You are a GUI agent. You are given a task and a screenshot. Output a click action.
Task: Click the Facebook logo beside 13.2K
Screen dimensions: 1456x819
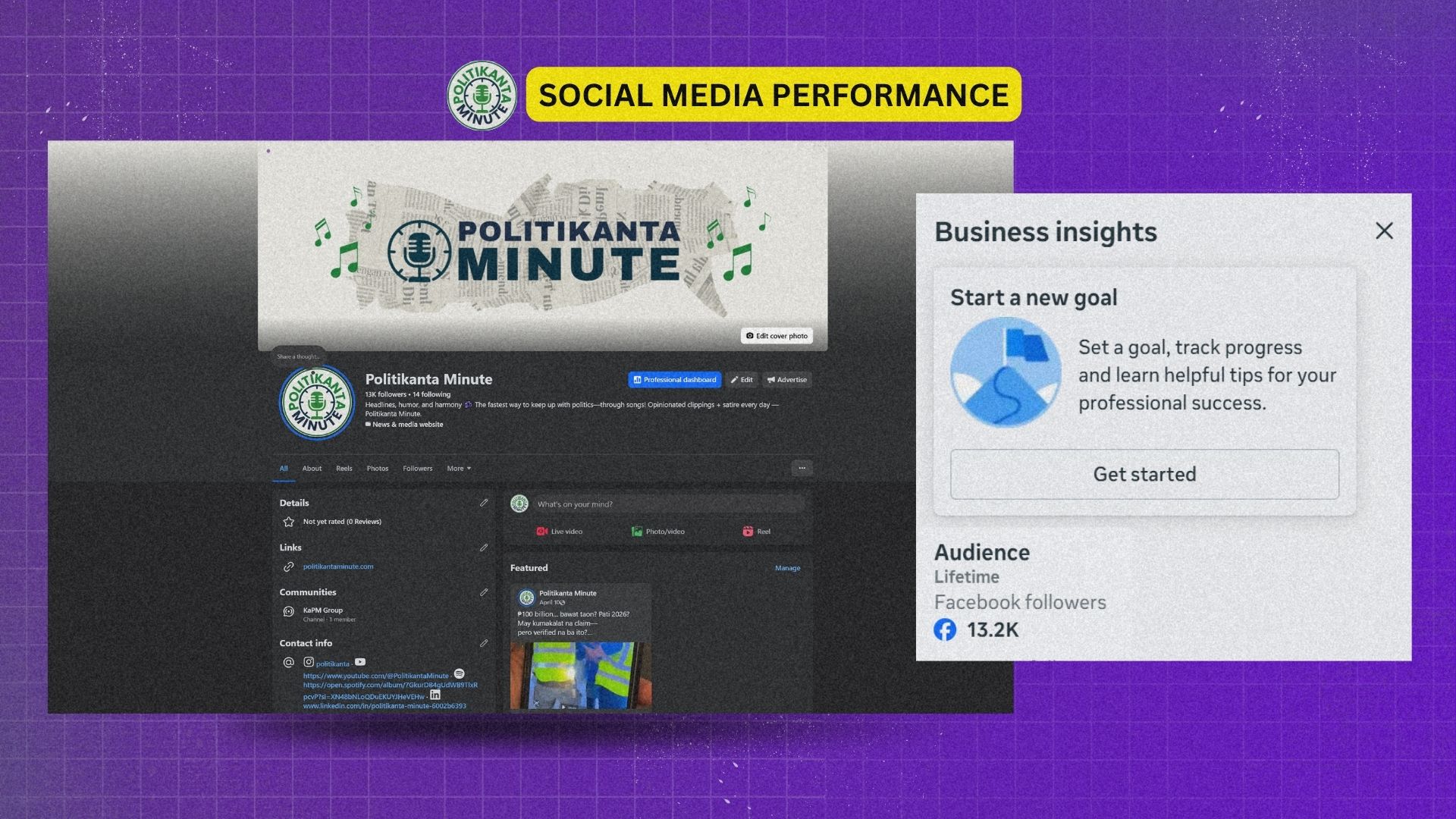(945, 629)
